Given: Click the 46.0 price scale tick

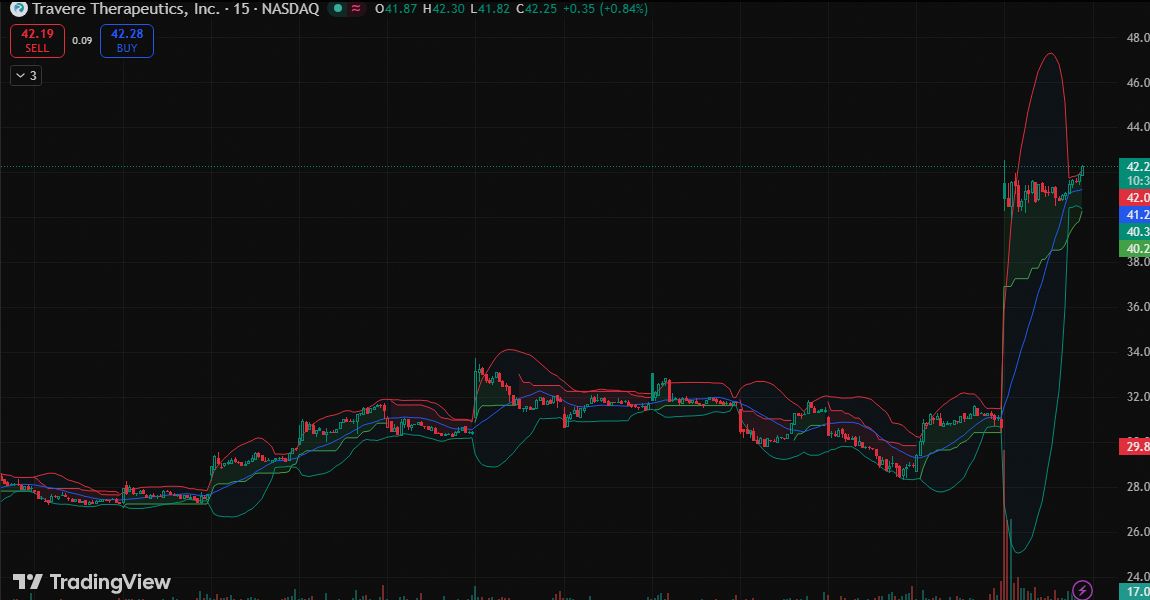Looking at the screenshot, I should point(1138,83).
